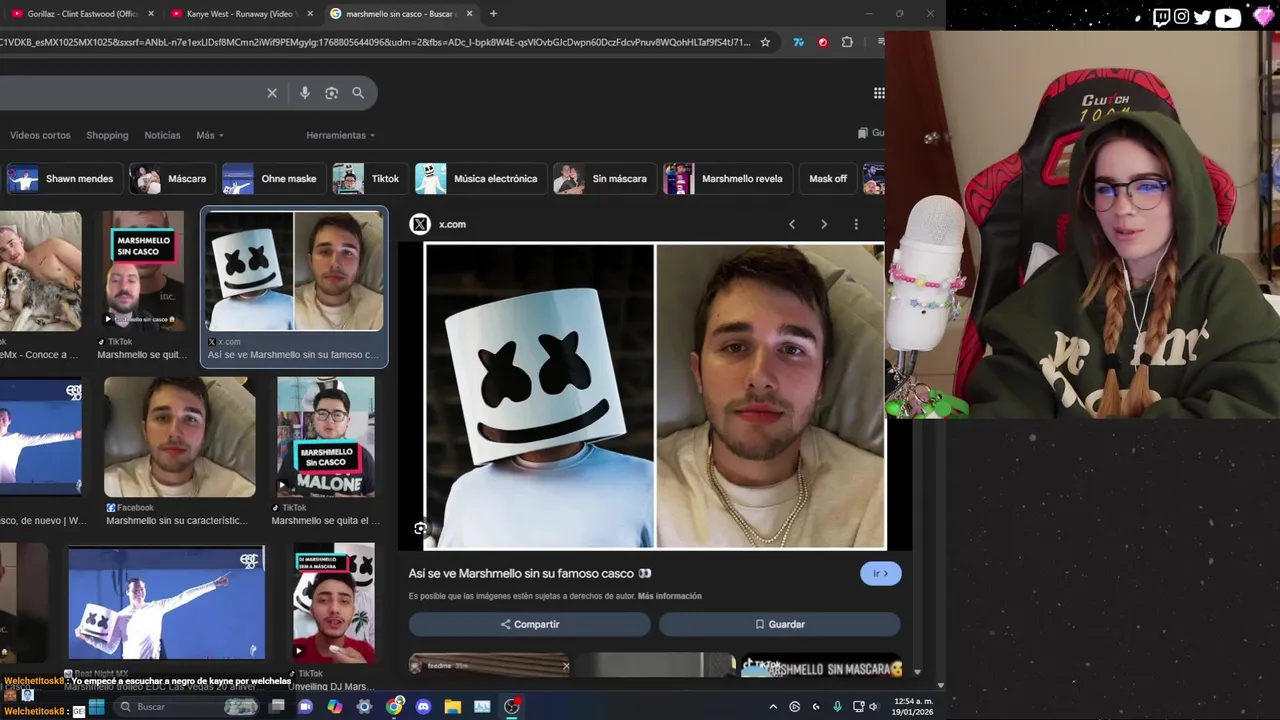
Task: Bookmark this page with star icon
Action: click(765, 42)
